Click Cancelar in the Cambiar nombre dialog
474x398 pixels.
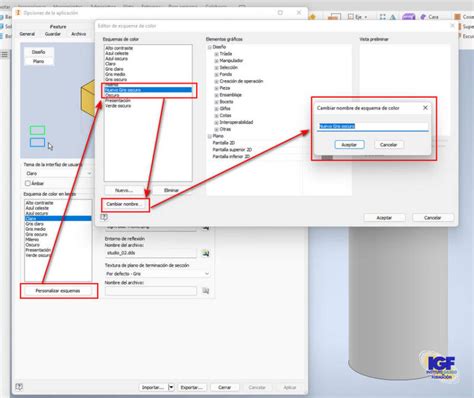[388, 145]
